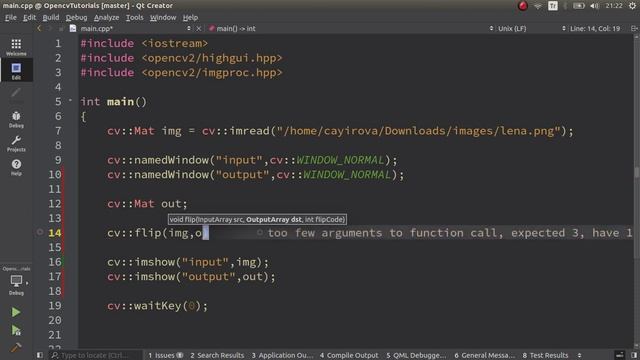Show the Compile Output pane
The height and width of the screenshot is (360, 640).
[349, 356]
